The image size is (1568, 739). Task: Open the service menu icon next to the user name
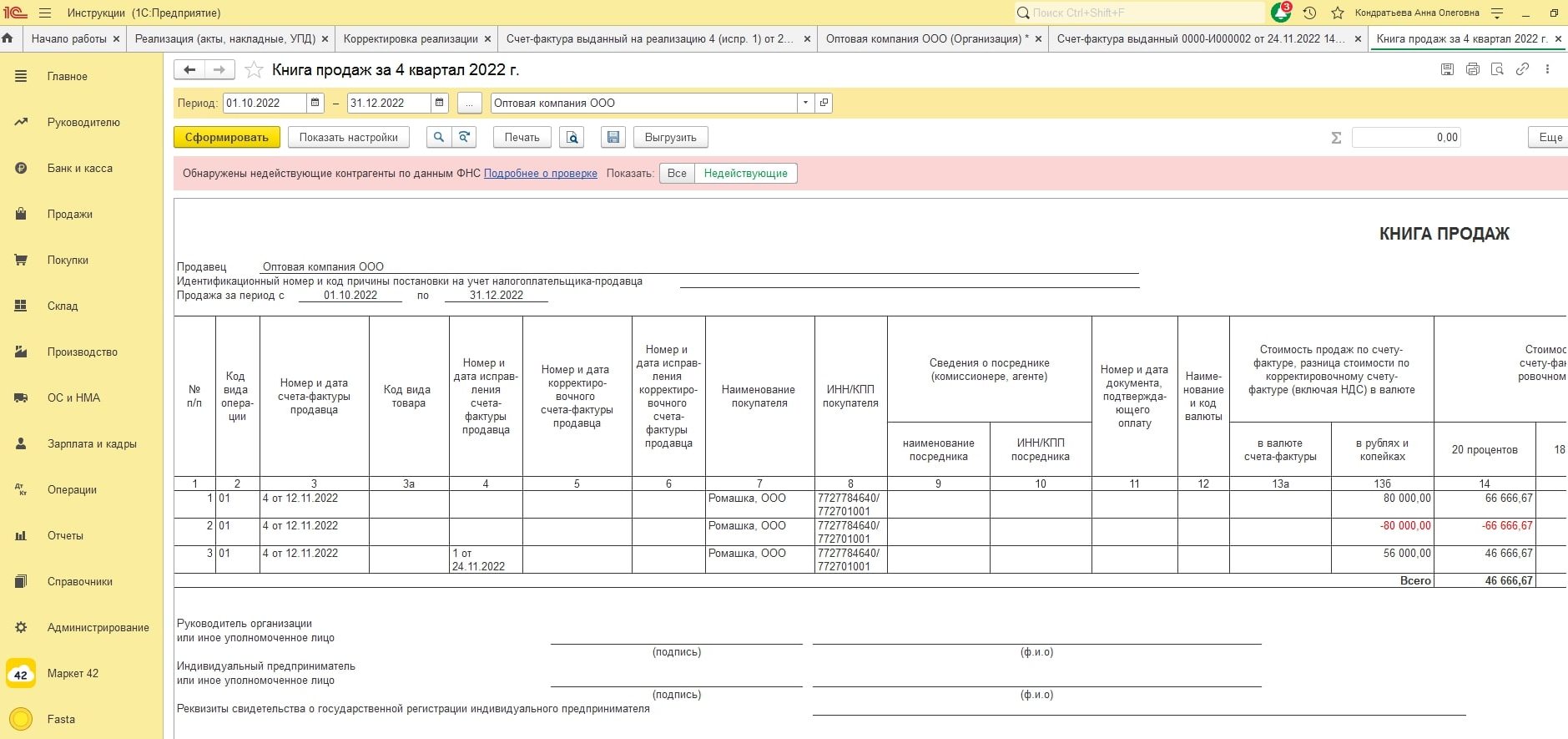[1497, 13]
